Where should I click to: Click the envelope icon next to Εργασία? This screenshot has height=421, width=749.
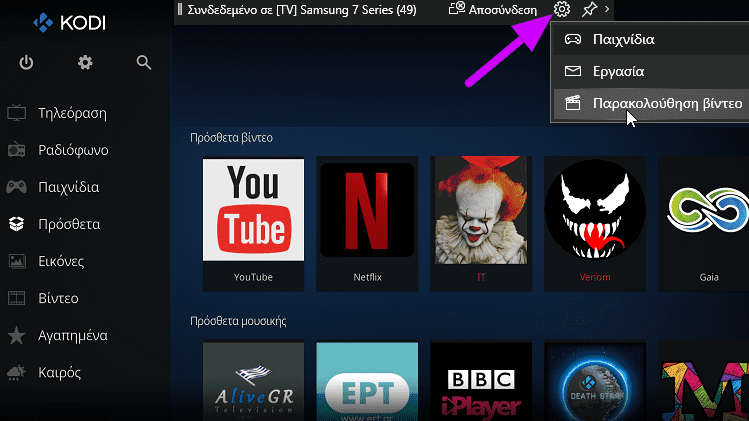(x=573, y=71)
